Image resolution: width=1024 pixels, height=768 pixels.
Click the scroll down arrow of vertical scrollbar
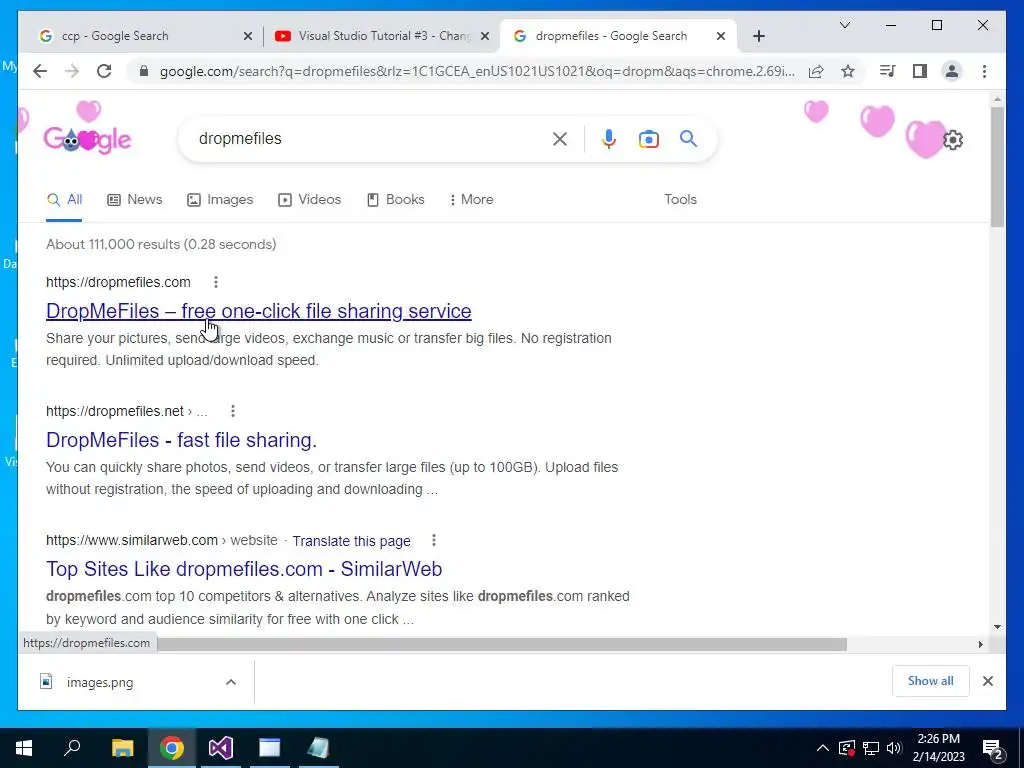coord(997,627)
